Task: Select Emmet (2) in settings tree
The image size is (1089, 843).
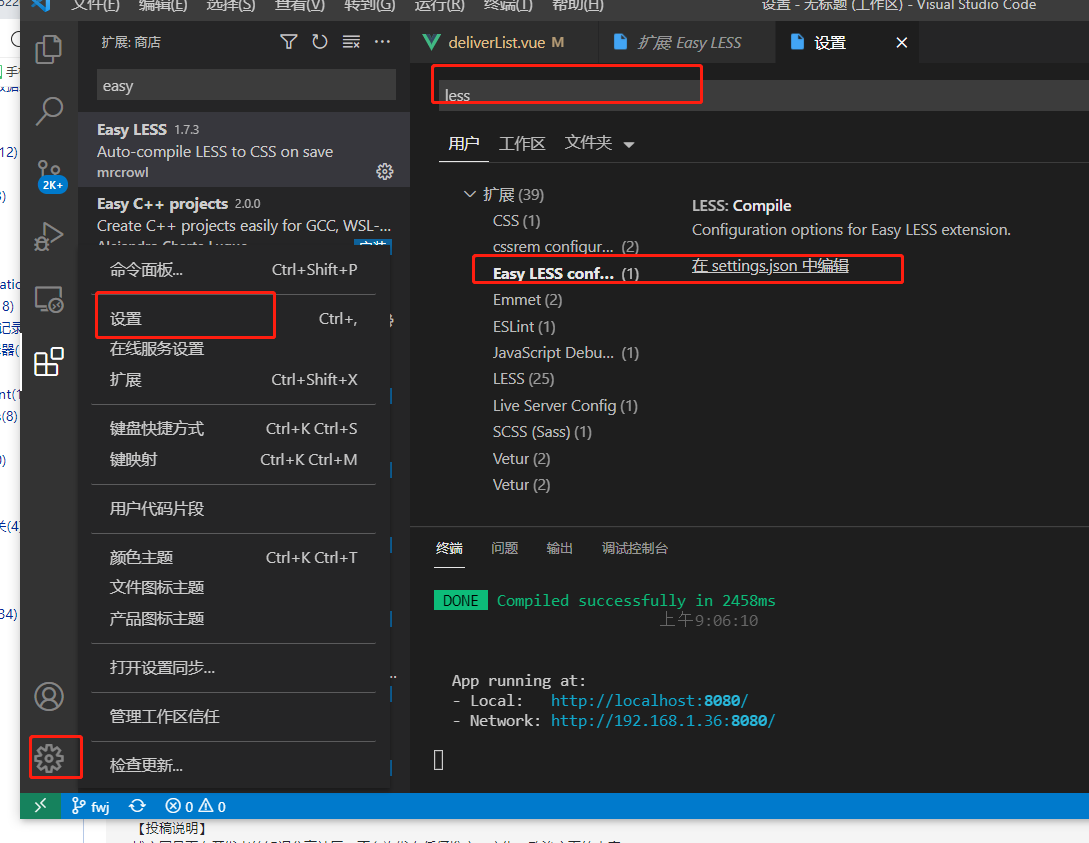Action: point(527,300)
